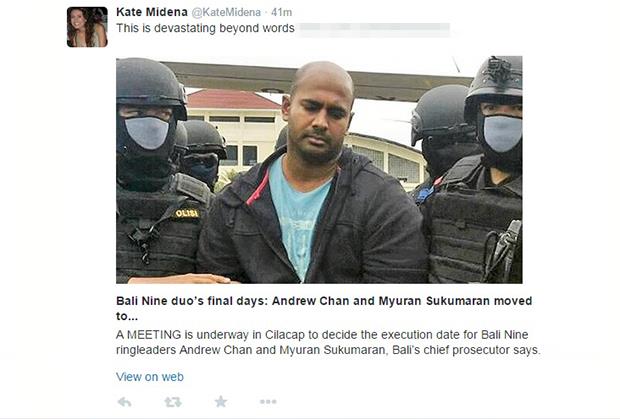
Task: Open the more options ellipsis icon
Action: [x=268, y=402]
